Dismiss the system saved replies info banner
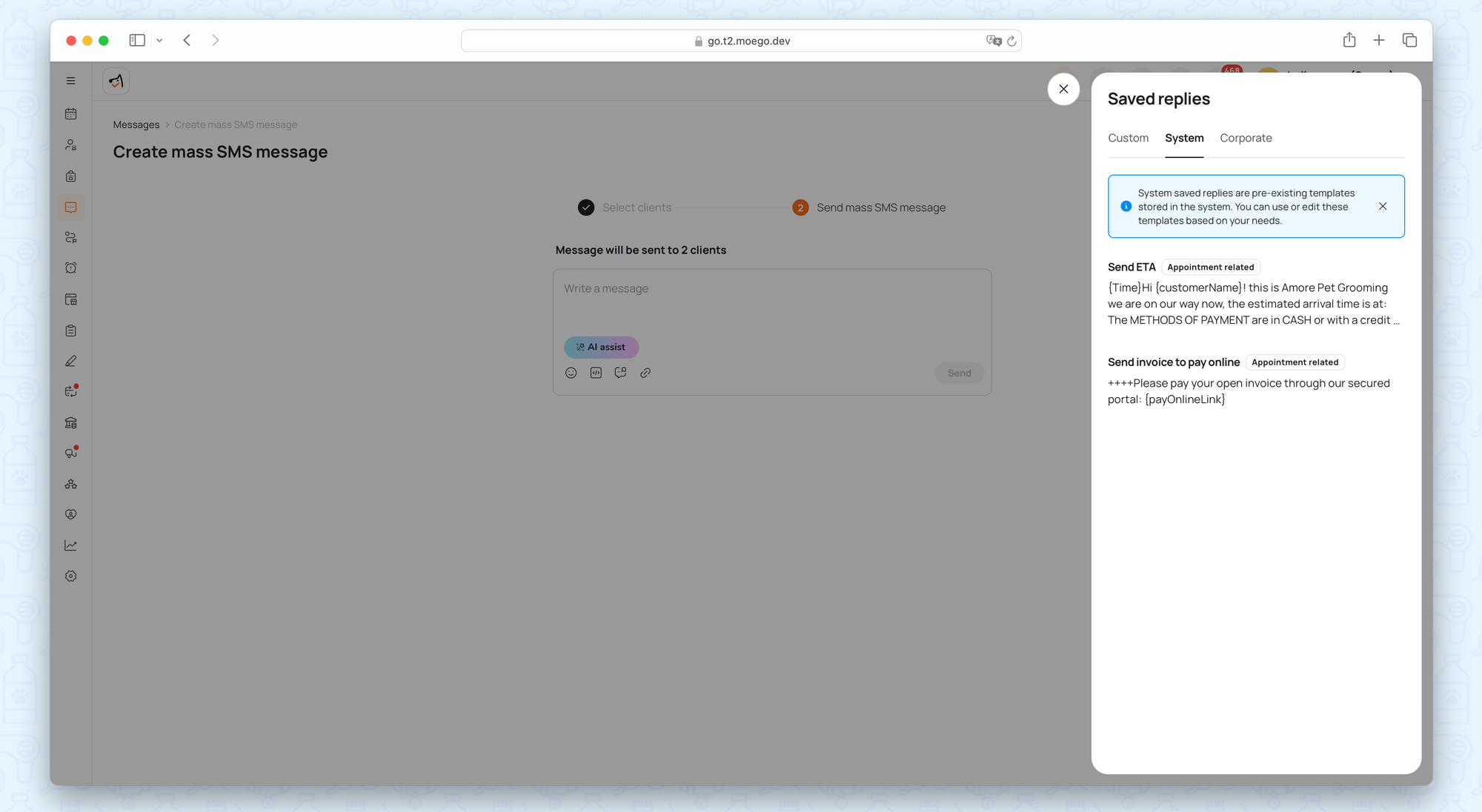 click(1383, 207)
